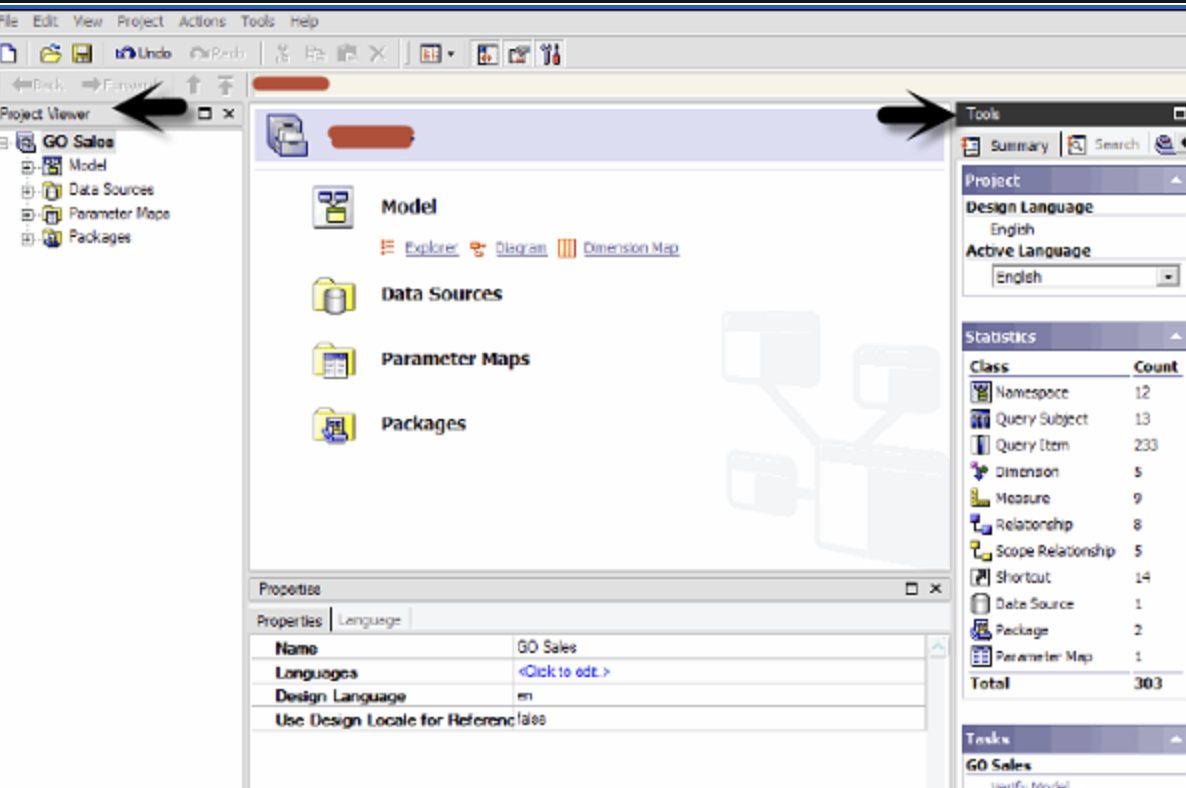Switch to the Language tab
The height and width of the screenshot is (788, 1186).
point(369,621)
